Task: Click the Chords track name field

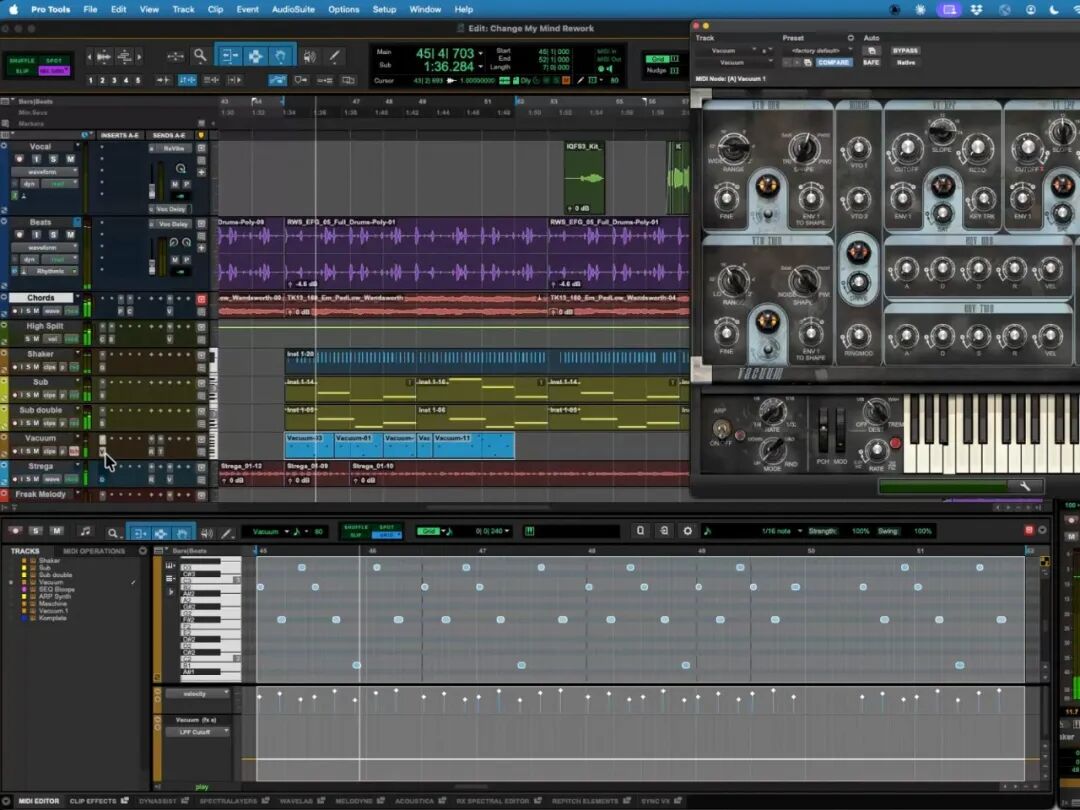Action: click(x=41, y=298)
